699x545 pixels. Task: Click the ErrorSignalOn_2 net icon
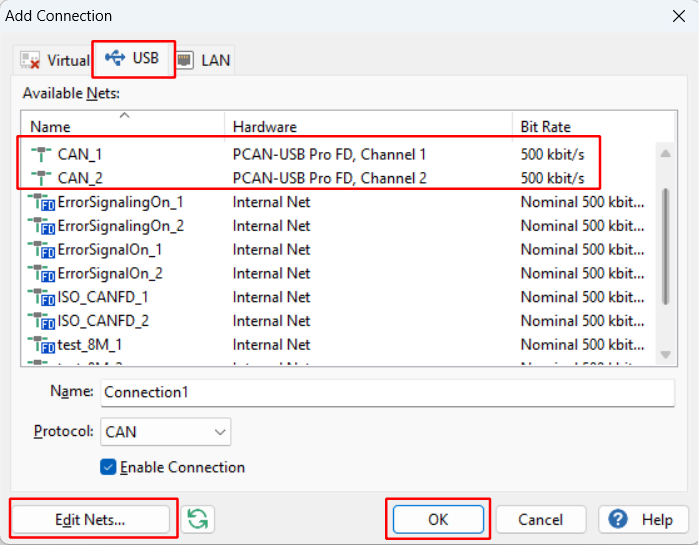click(x=42, y=273)
